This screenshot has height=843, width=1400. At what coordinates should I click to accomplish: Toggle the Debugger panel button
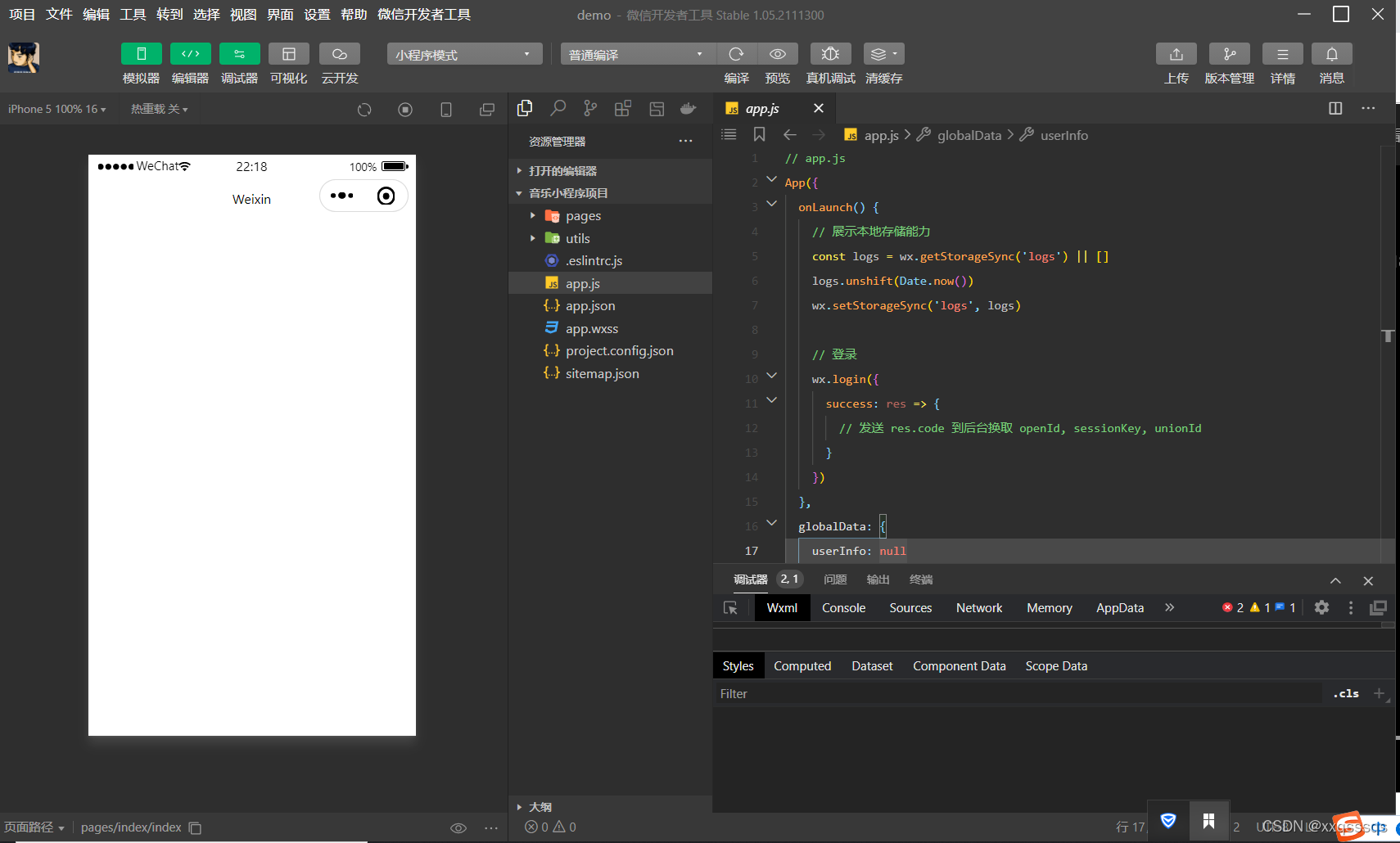[x=240, y=54]
